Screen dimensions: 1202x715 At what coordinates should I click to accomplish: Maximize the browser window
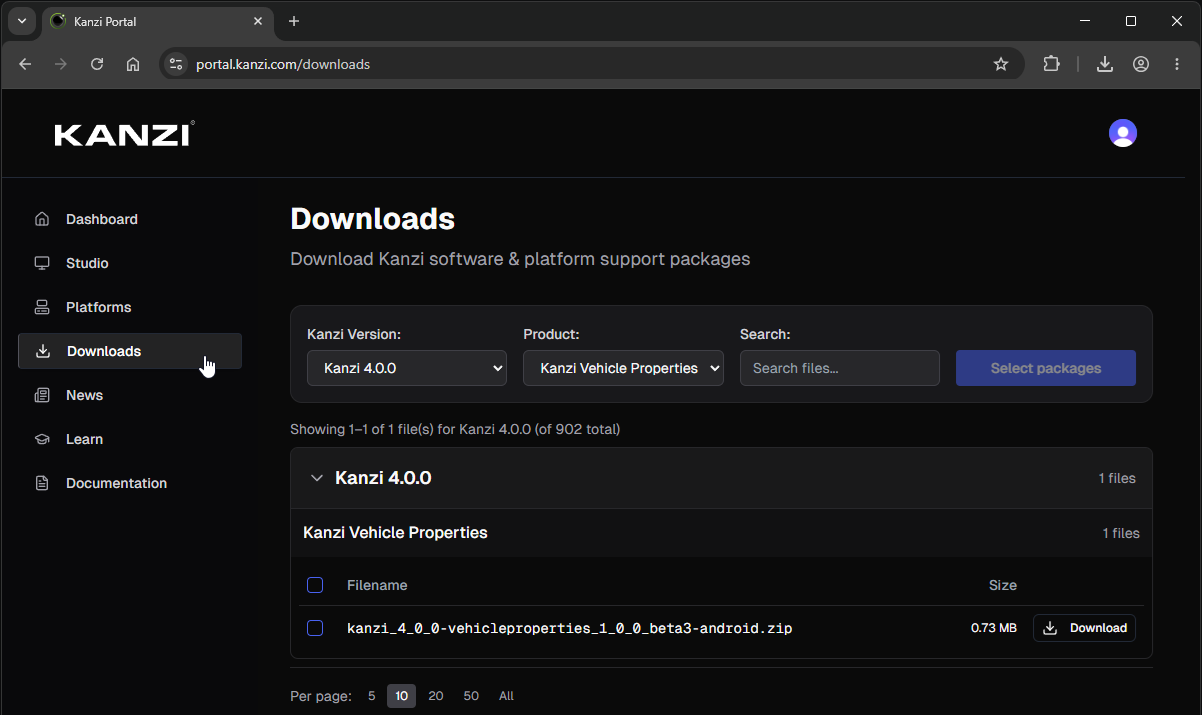pos(1131,21)
